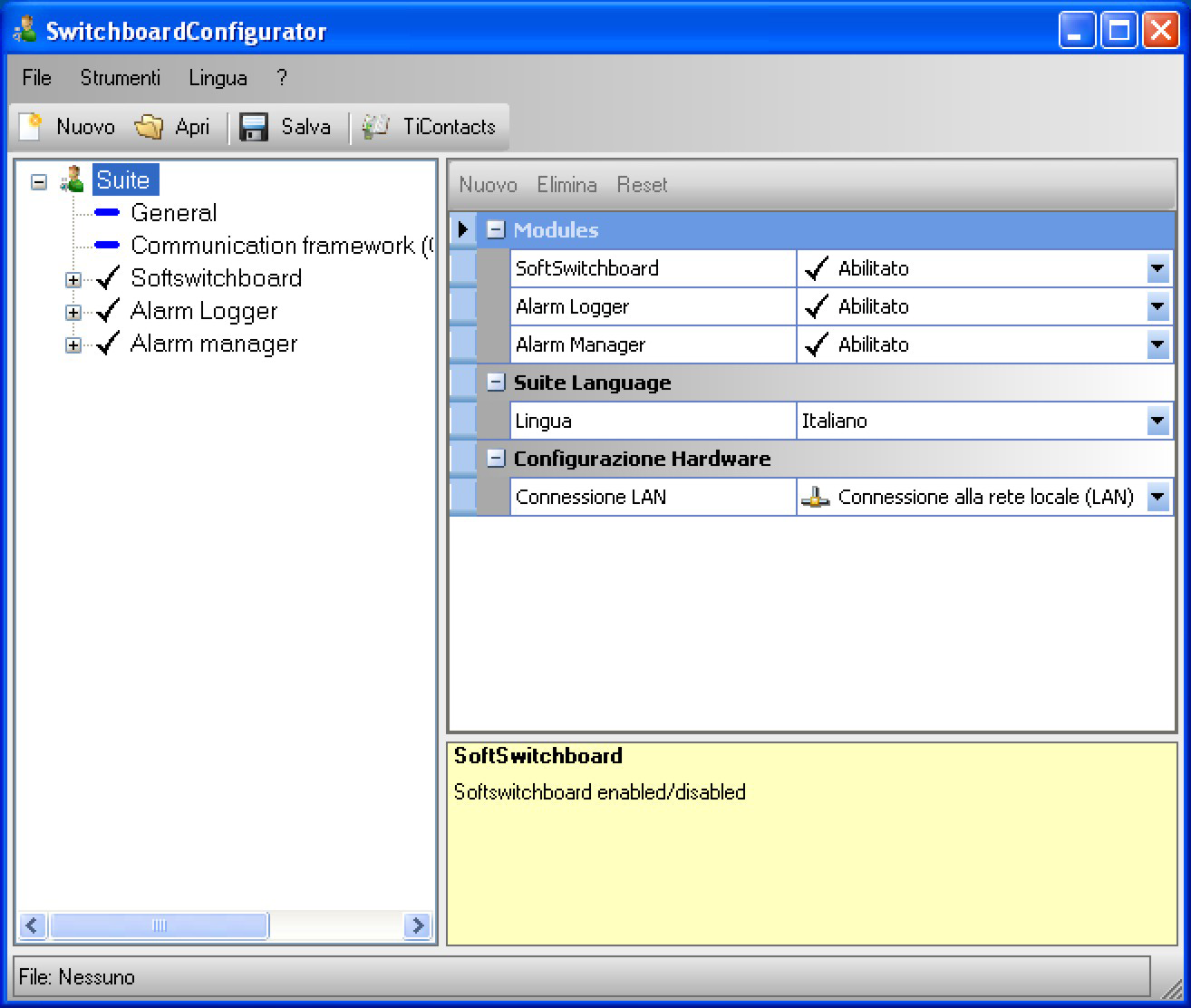
Task: Click the LAN network connection icon
Action: click(816, 497)
